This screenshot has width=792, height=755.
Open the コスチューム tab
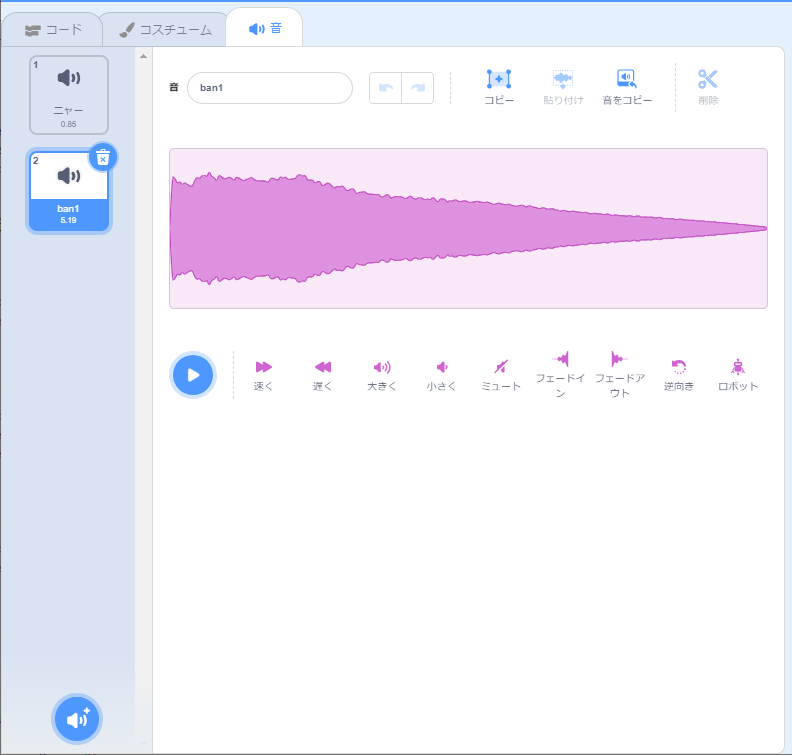pos(166,30)
